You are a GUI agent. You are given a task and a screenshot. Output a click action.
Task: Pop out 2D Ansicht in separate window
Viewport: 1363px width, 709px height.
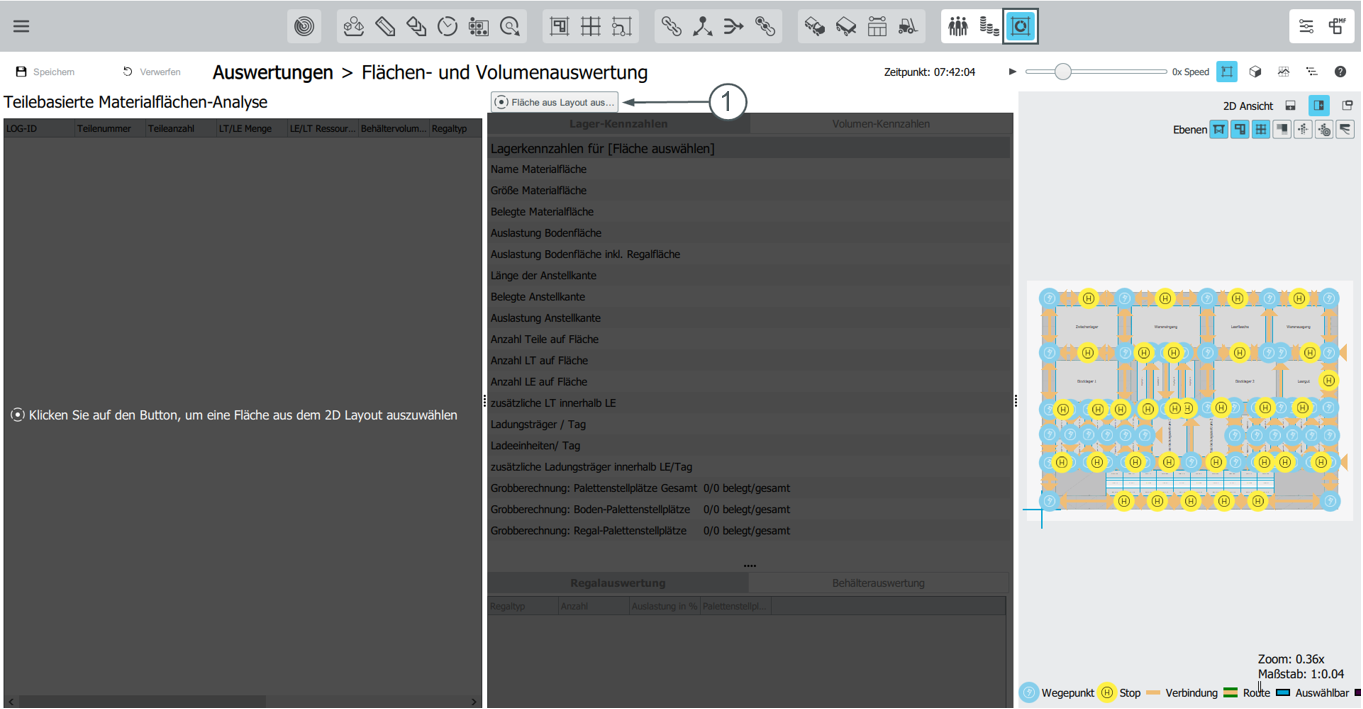1347,105
